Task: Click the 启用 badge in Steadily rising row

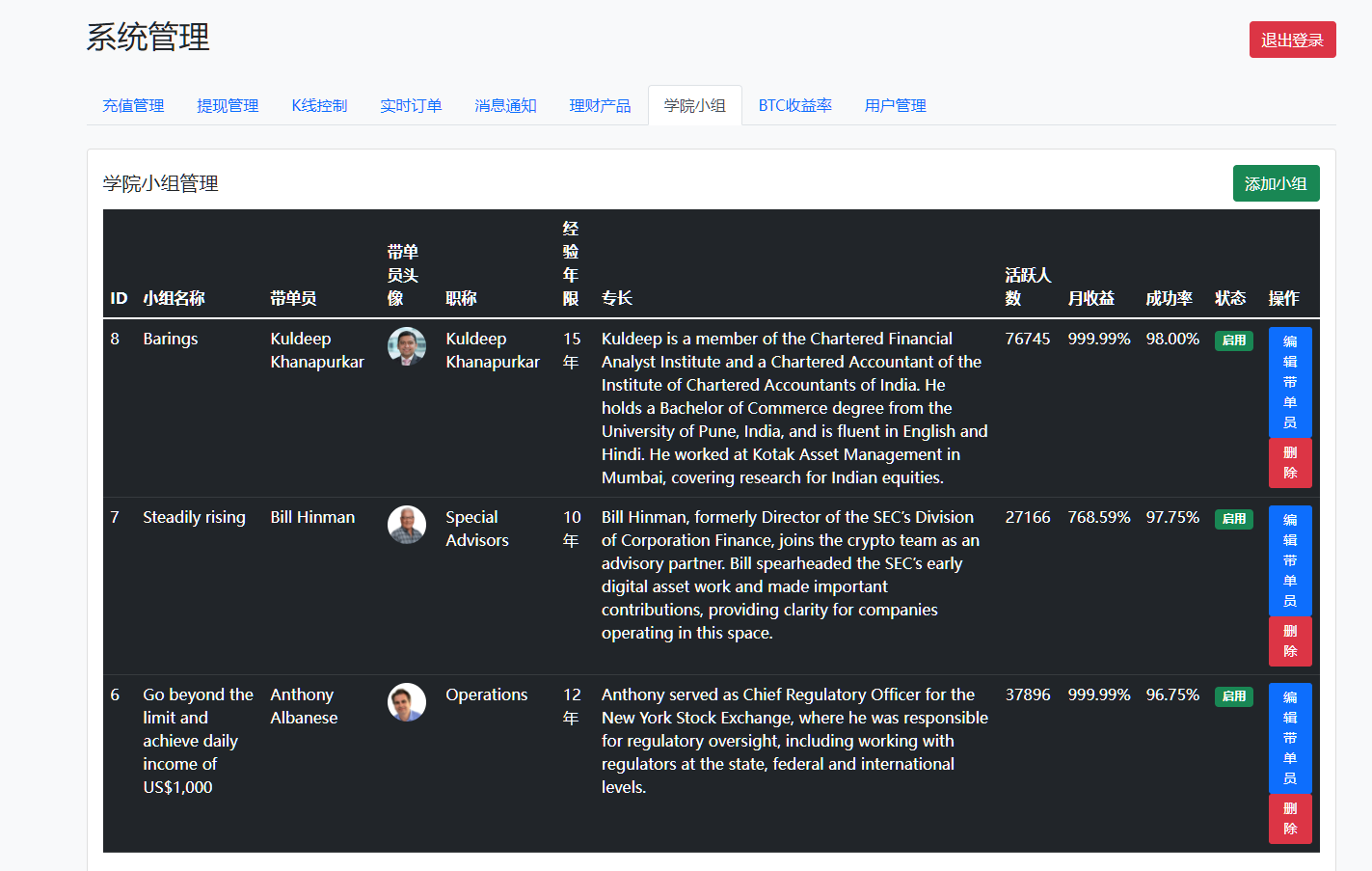Action: point(1233,519)
